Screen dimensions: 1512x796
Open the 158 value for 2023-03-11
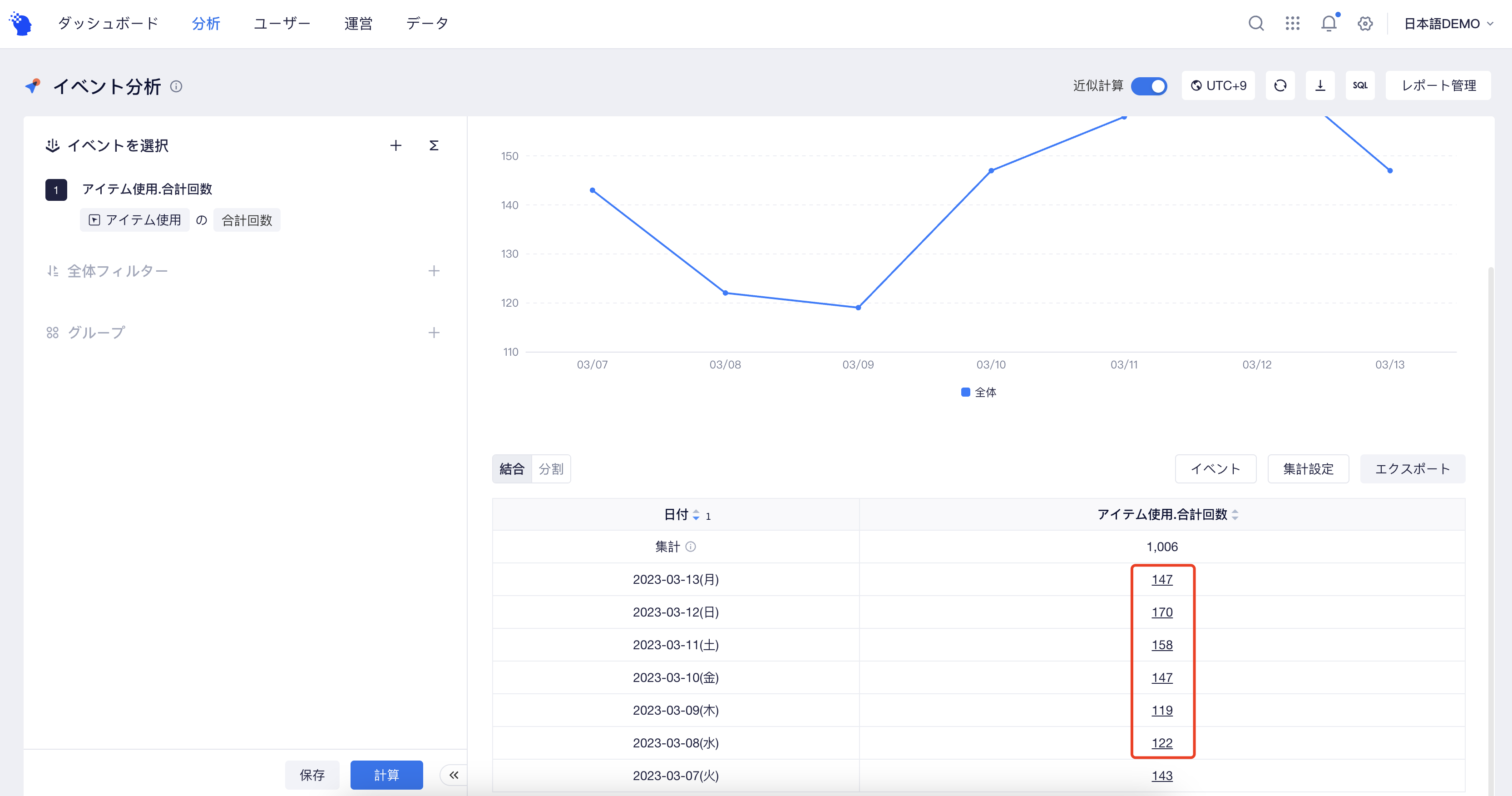[x=1162, y=645]
